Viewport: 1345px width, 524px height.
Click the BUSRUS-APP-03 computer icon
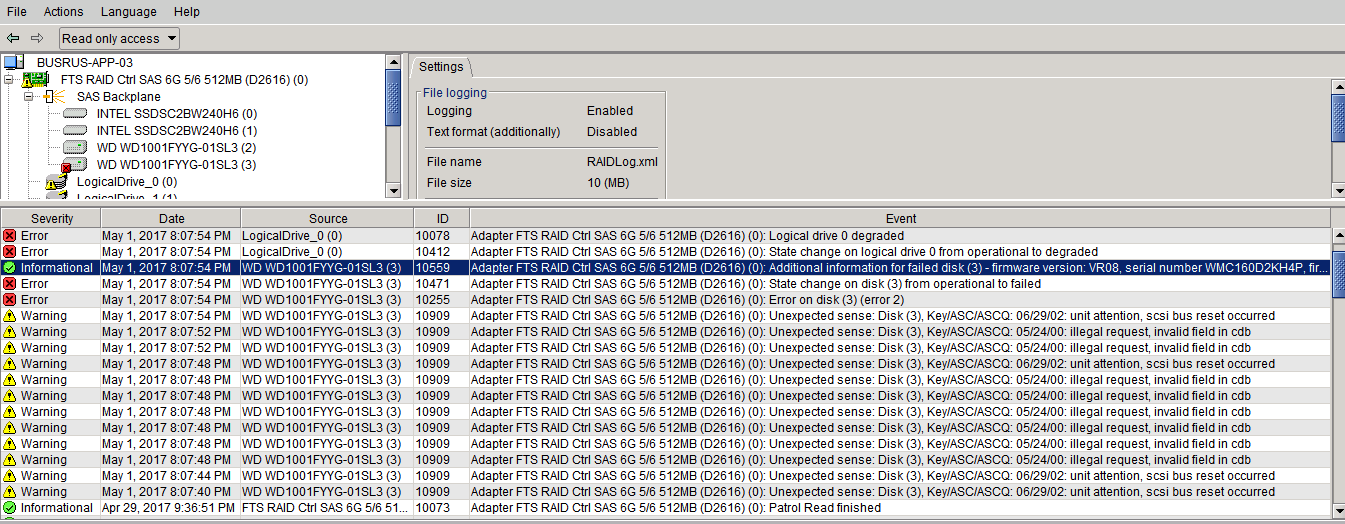(14, 63)
